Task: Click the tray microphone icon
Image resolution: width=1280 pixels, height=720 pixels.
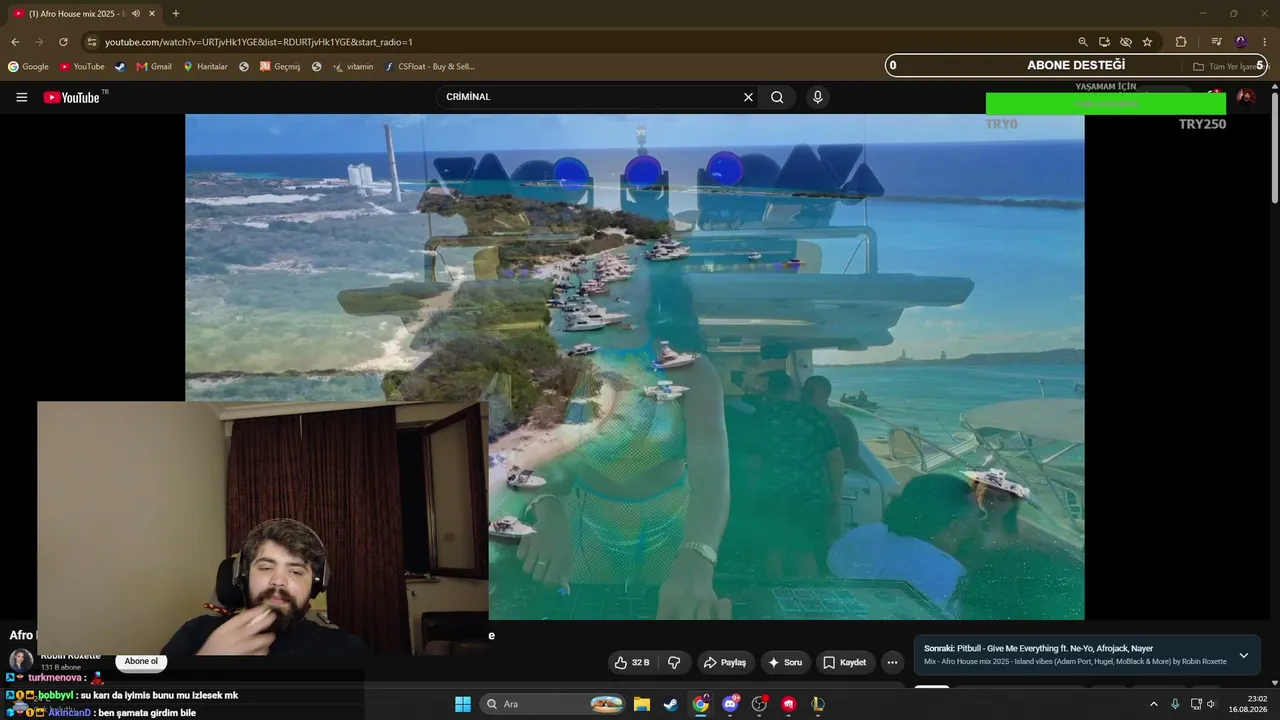Action: coord(1175,704)
